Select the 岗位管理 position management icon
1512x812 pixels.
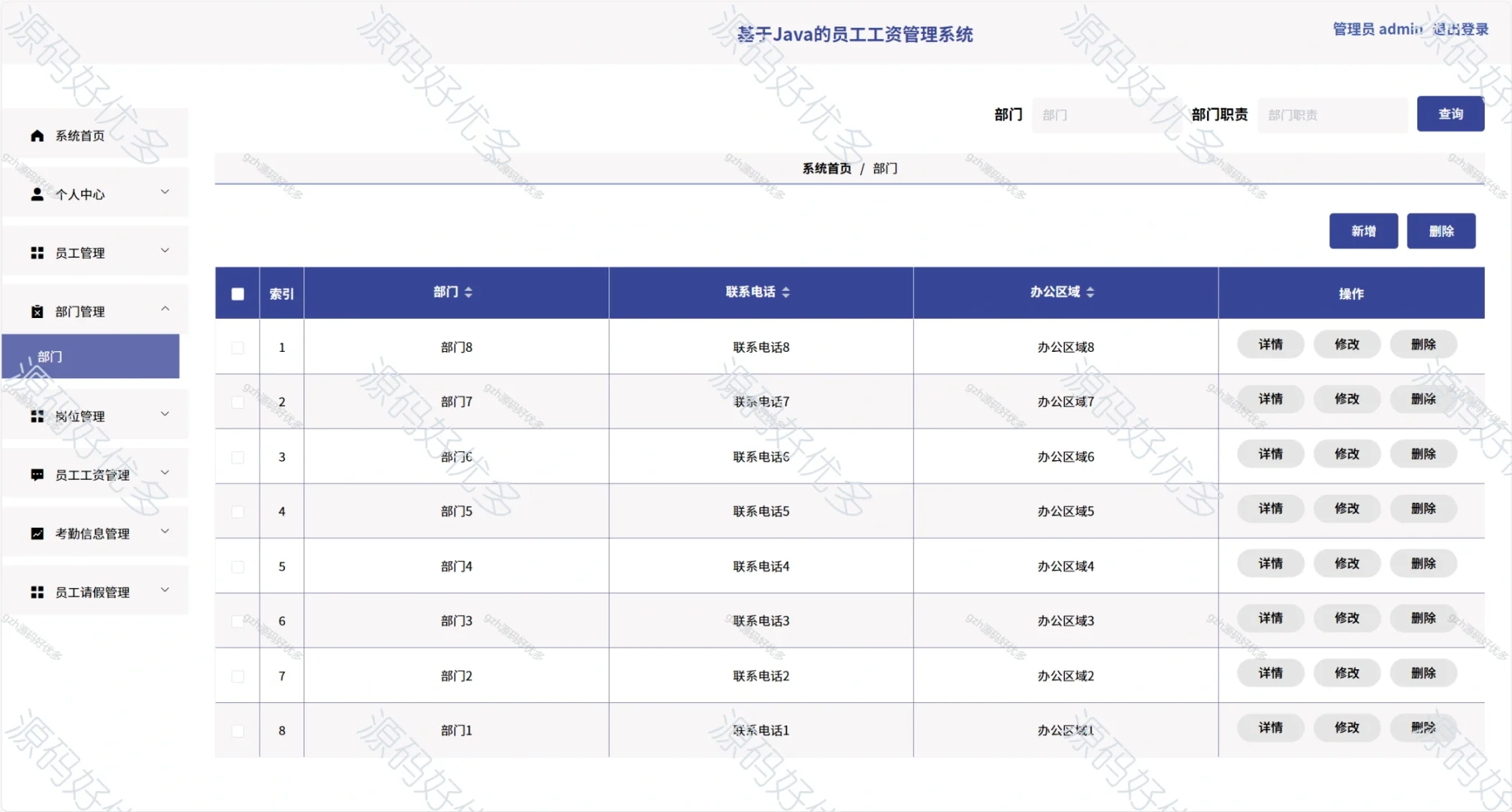click(35, 415)
